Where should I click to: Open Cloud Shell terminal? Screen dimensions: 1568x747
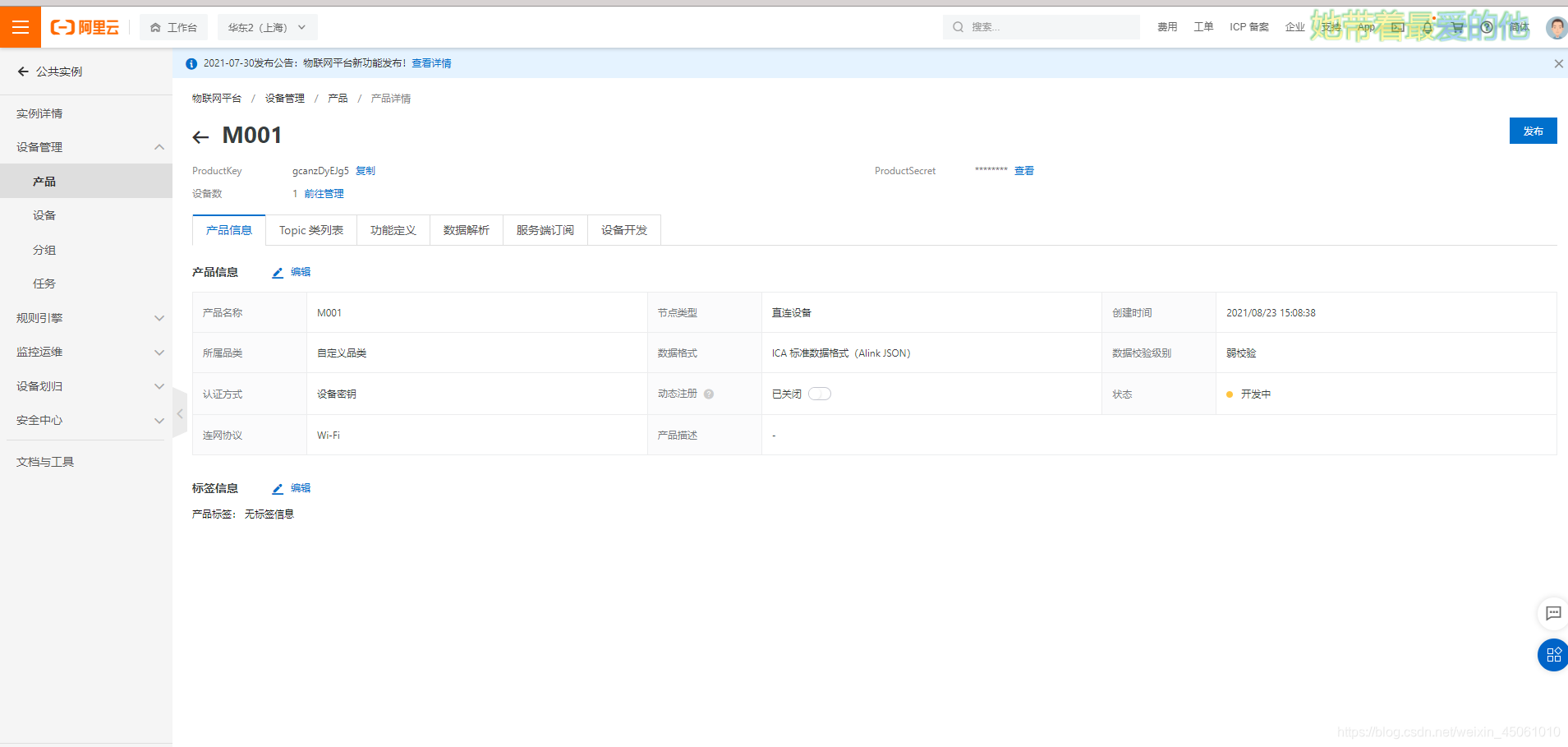pyautogui.click(x=1397, y=26)
